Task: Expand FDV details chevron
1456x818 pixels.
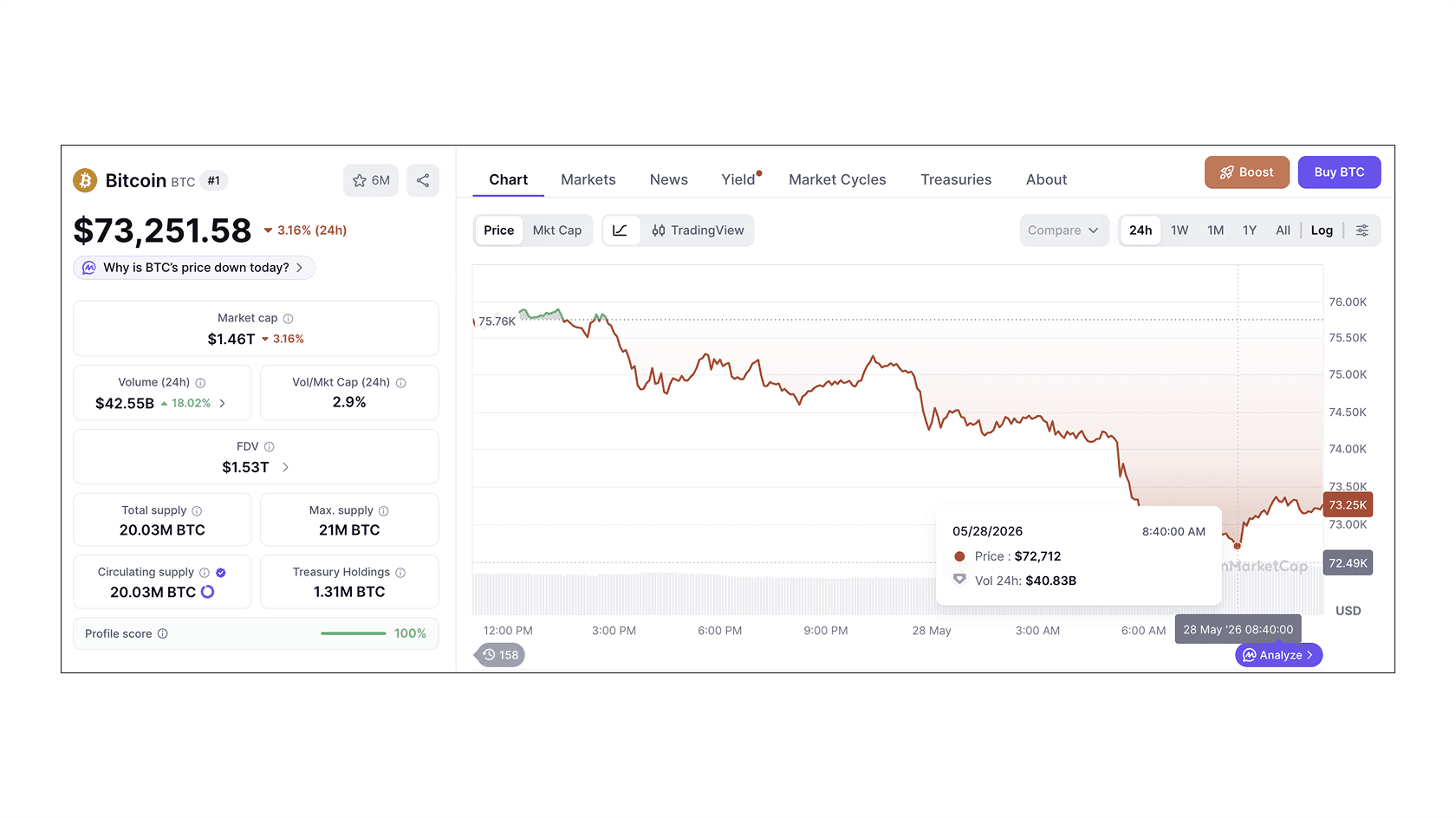Action: pos(285,468)
